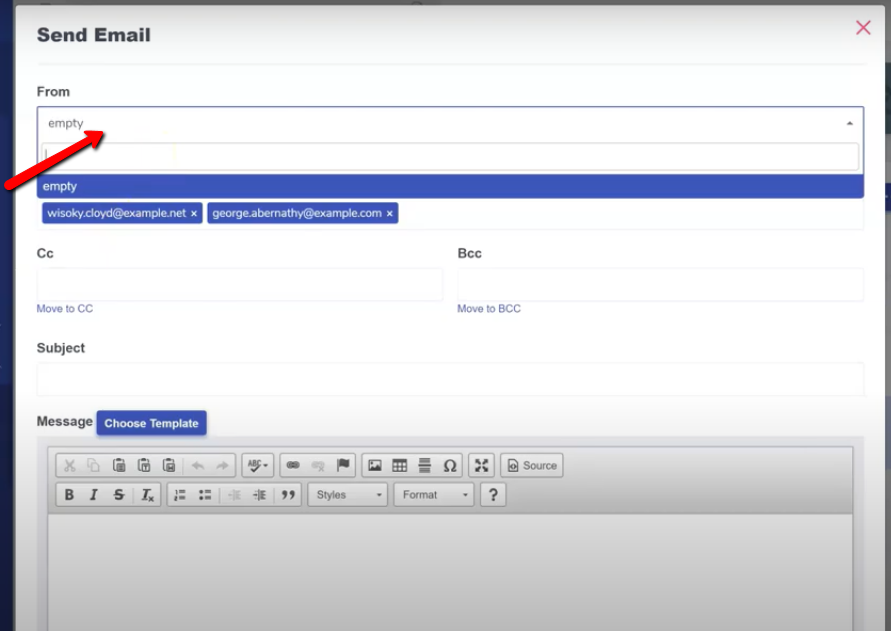Toggle italic formatting in editor
The image size is (891, 631).
pos(94,495)
